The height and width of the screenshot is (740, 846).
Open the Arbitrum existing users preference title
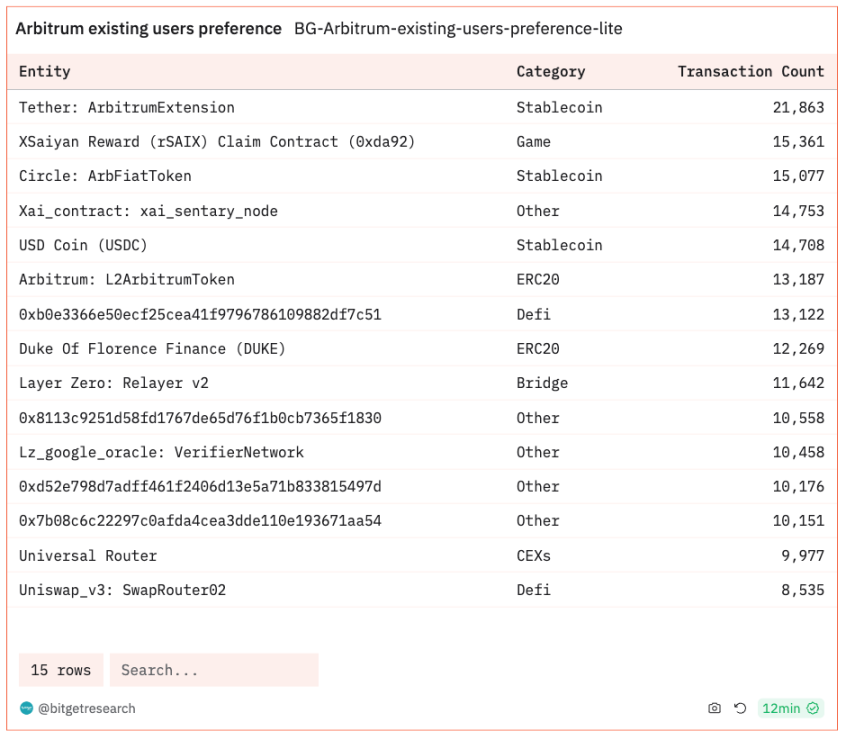point(149,29)
